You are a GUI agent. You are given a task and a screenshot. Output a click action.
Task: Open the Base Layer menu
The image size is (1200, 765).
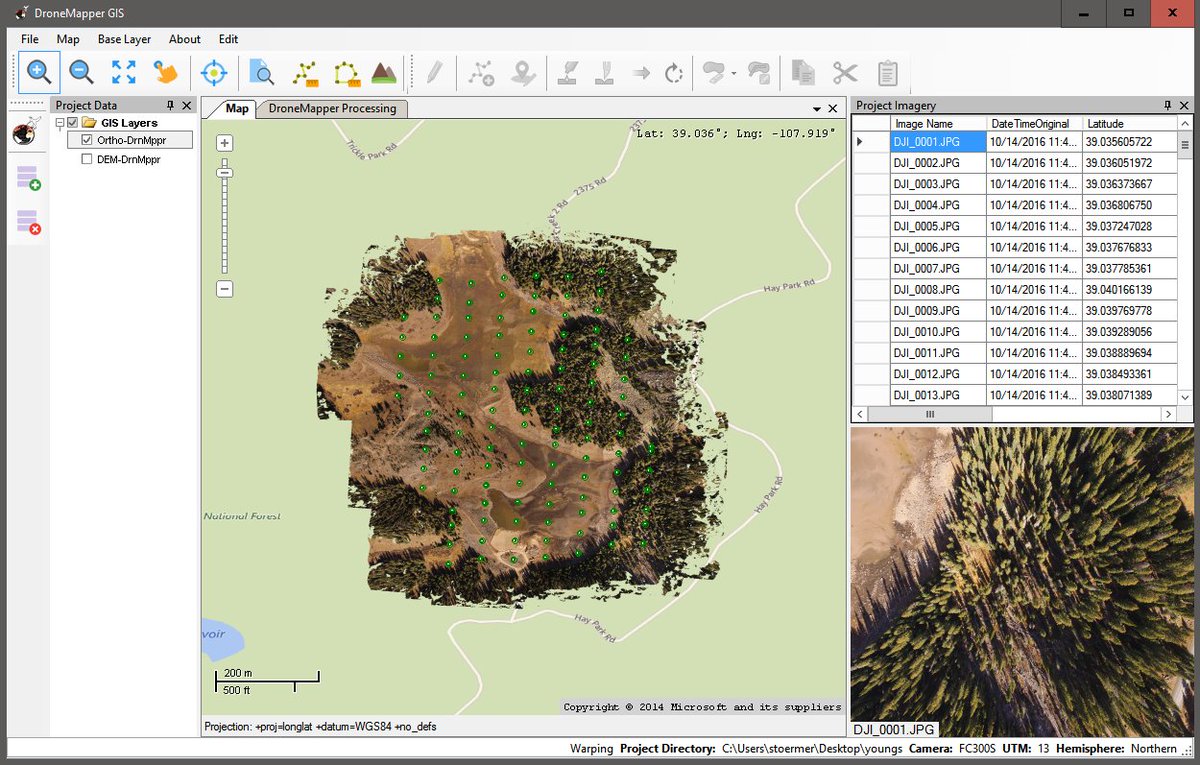(x=123, y=39)
